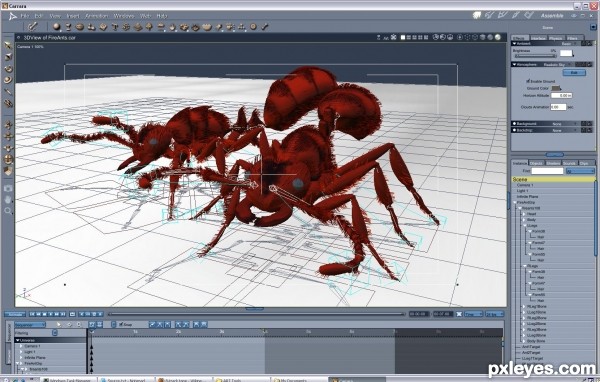Insert a text object with the T icon
This screenshot has height=382, width=600.
[x=114, y=27]
